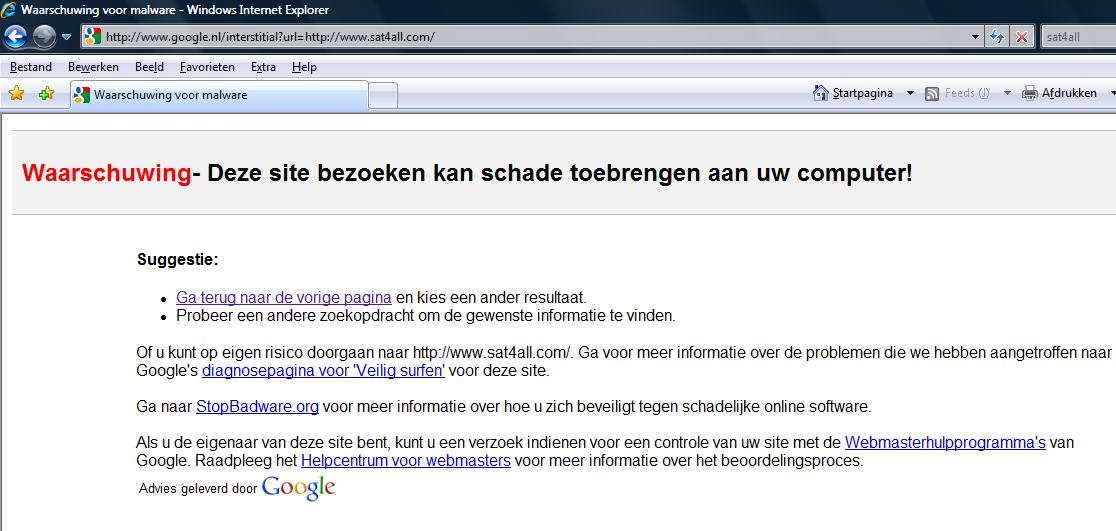Refresh the page with the Refresh icon
This screenshot has width=1116, height=531.
997,37
